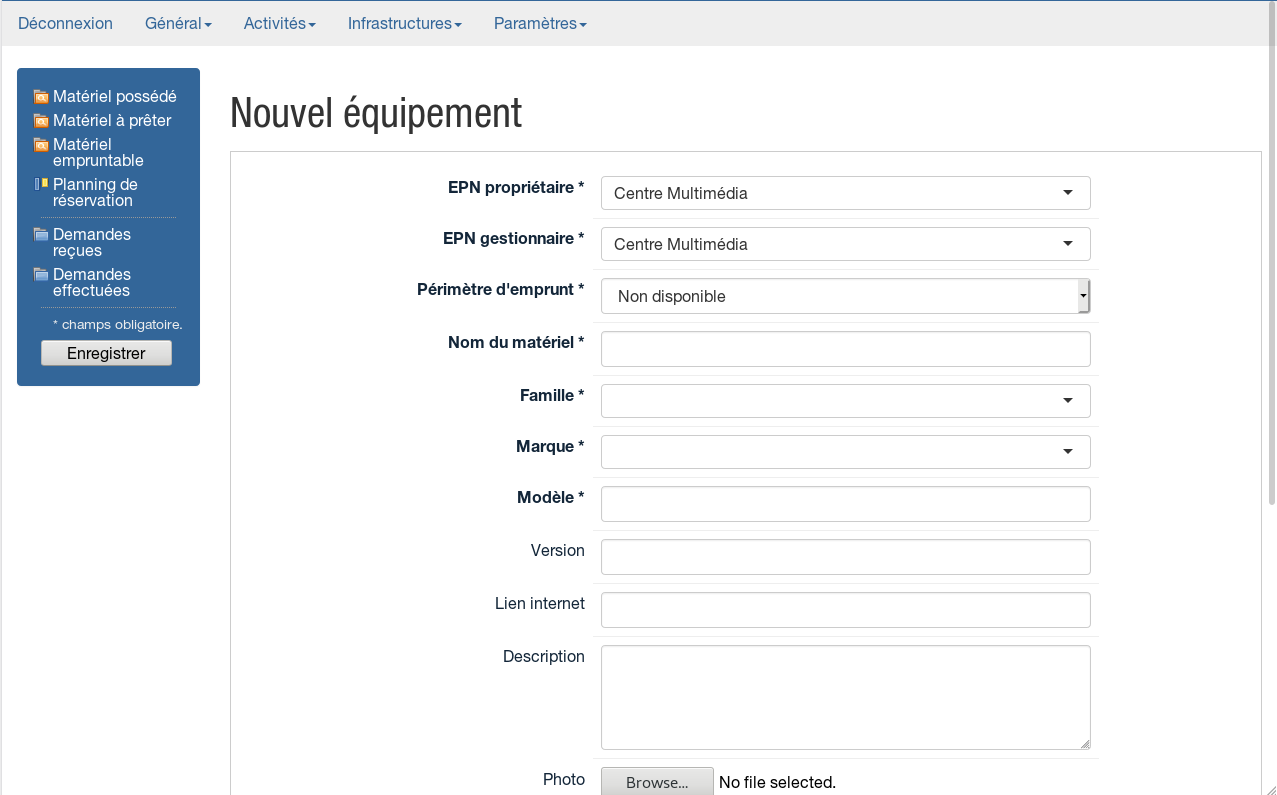Open the Paramètres menu

540,23
